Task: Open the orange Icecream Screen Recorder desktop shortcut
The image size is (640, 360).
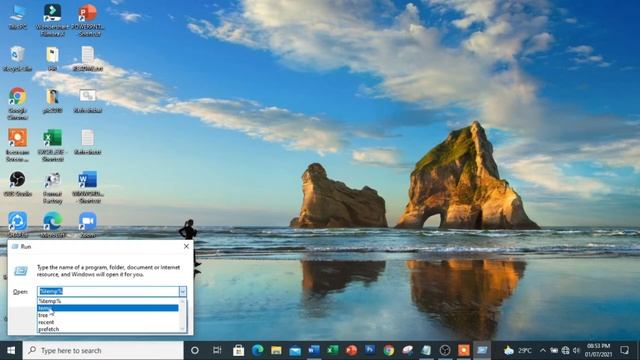Action: click(18, 145)
